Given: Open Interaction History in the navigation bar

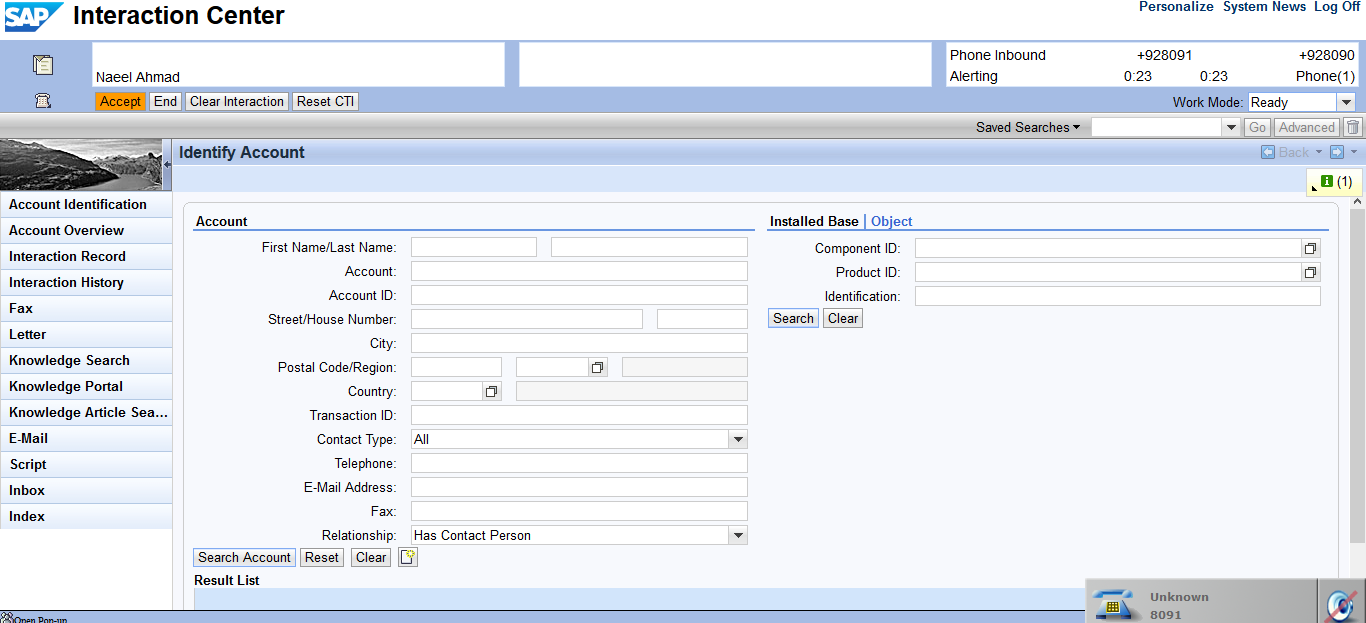Looking at the screenshot, I should [66, 282].
